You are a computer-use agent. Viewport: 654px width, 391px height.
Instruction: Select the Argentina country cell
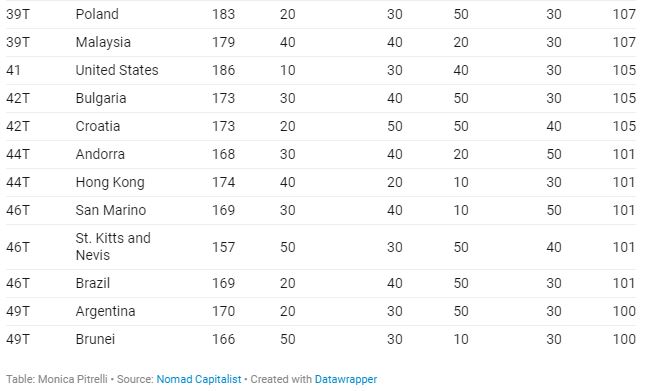106,311
